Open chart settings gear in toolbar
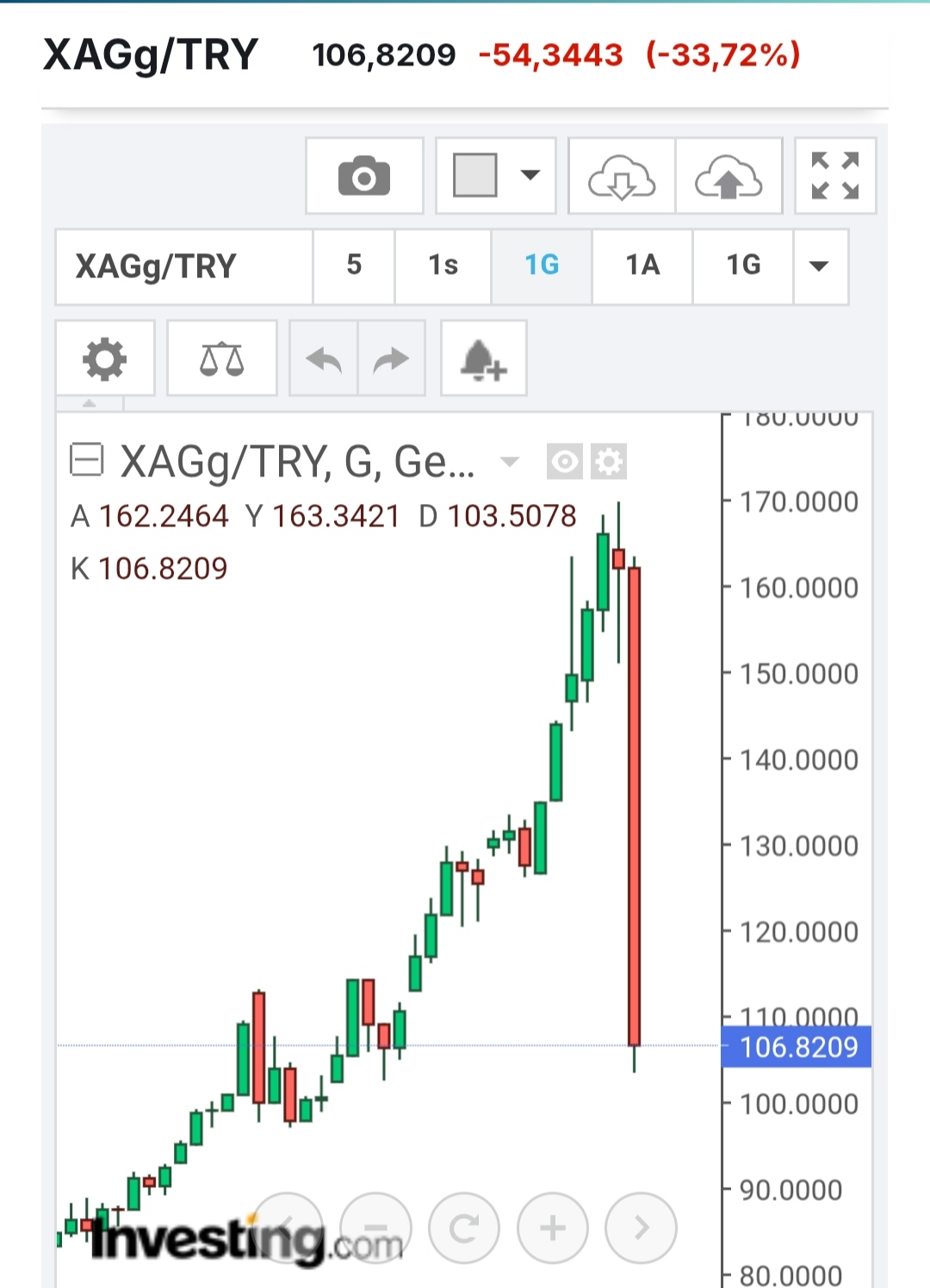The image size is (930, 1288). point(104,359)
